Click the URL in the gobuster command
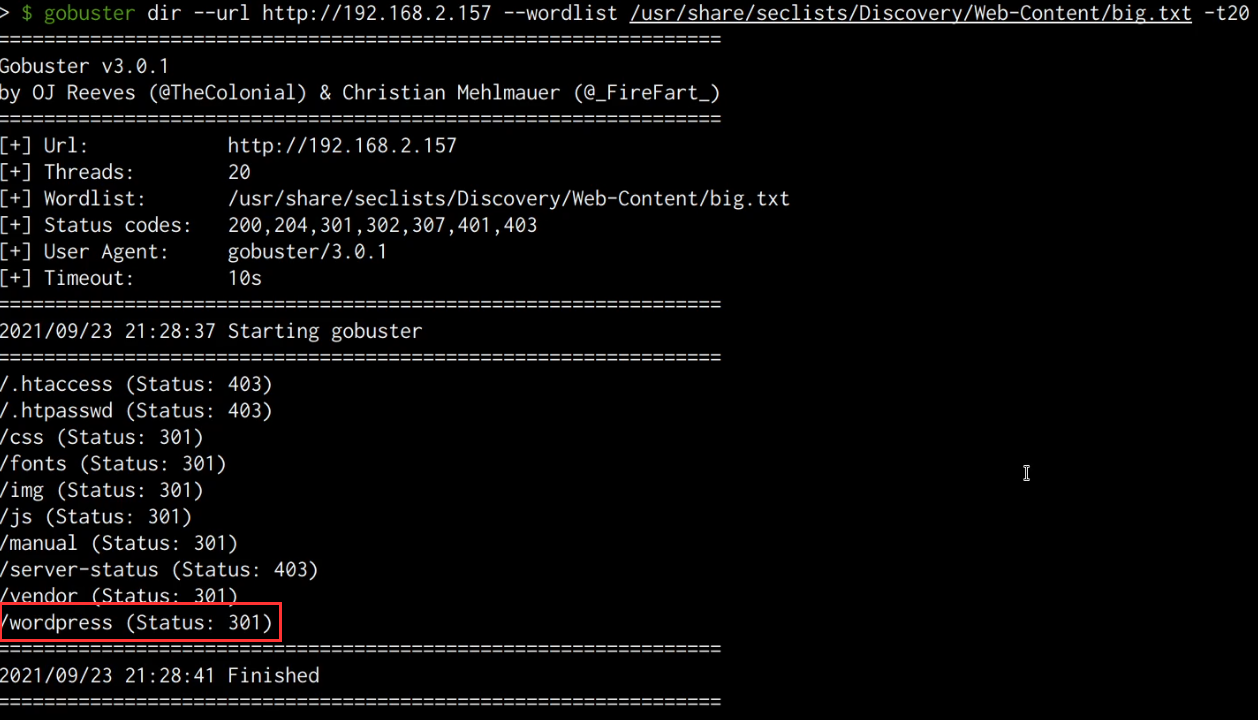 click(x=376, y=13)
